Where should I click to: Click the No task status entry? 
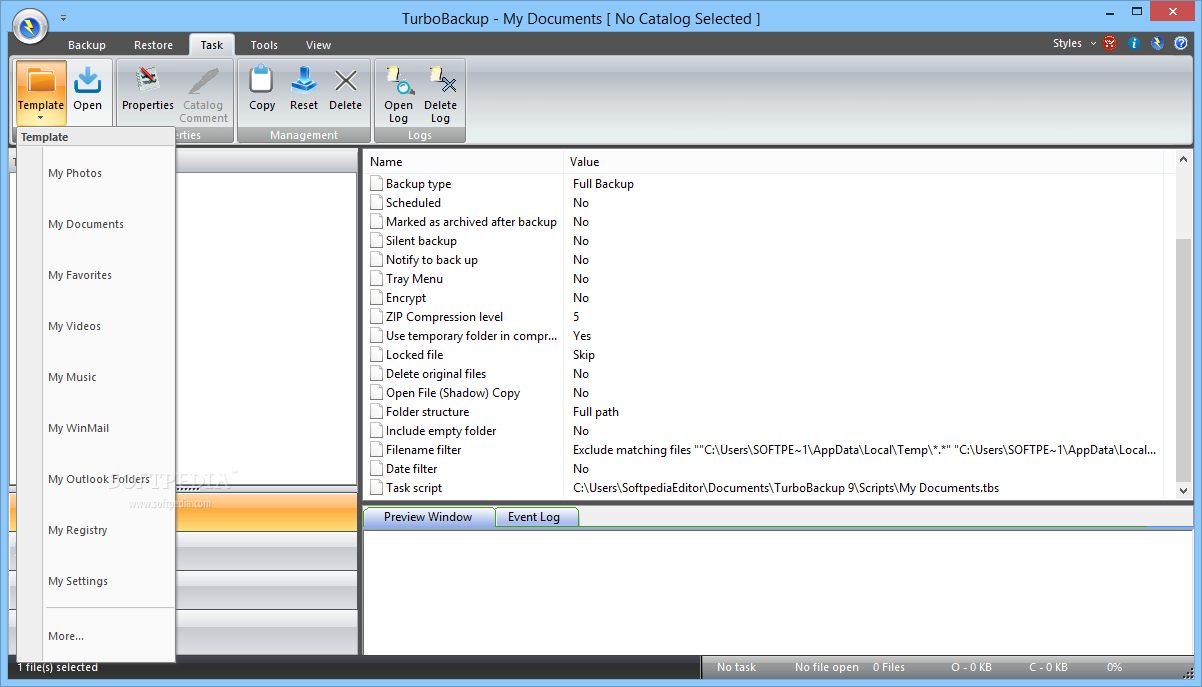click(x=737, y=667)
